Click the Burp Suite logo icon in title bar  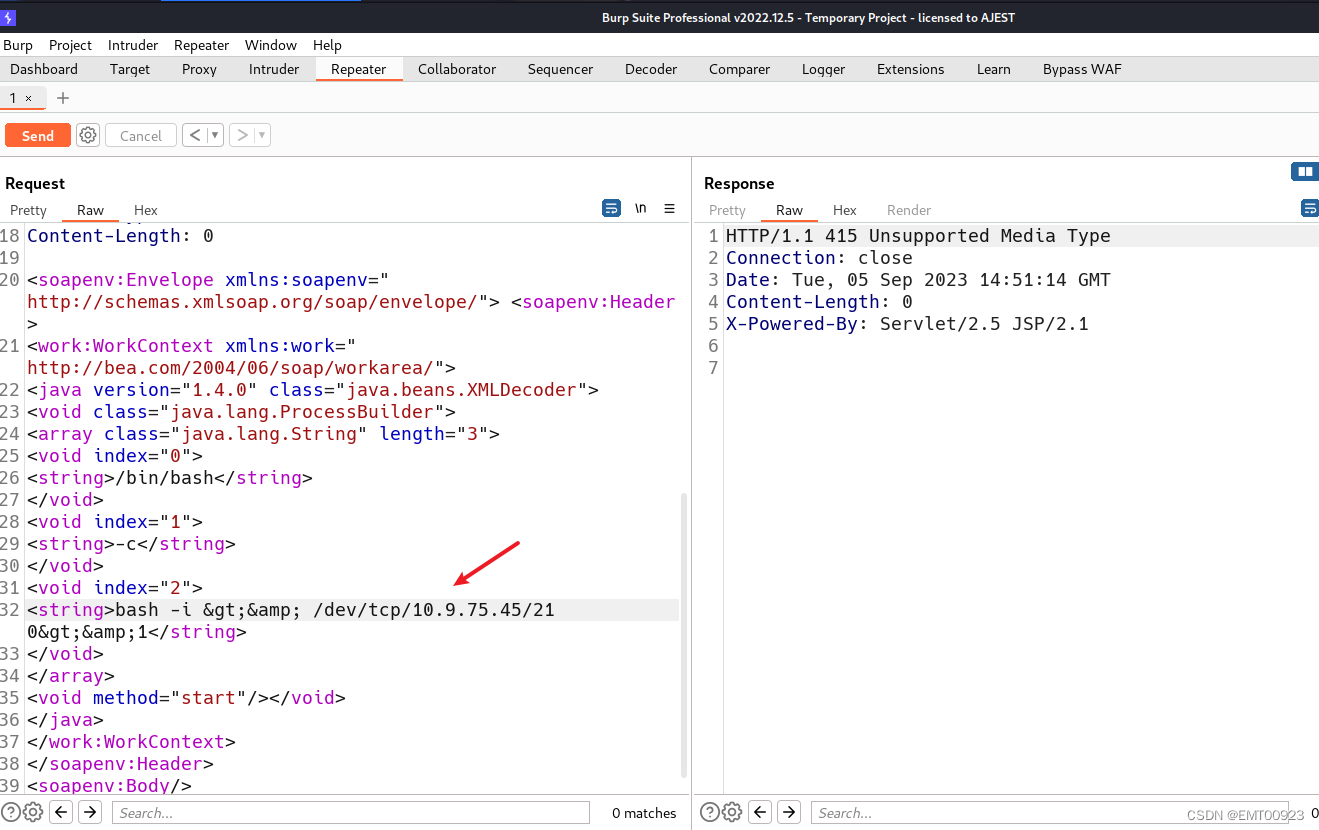tap(9, 17)
